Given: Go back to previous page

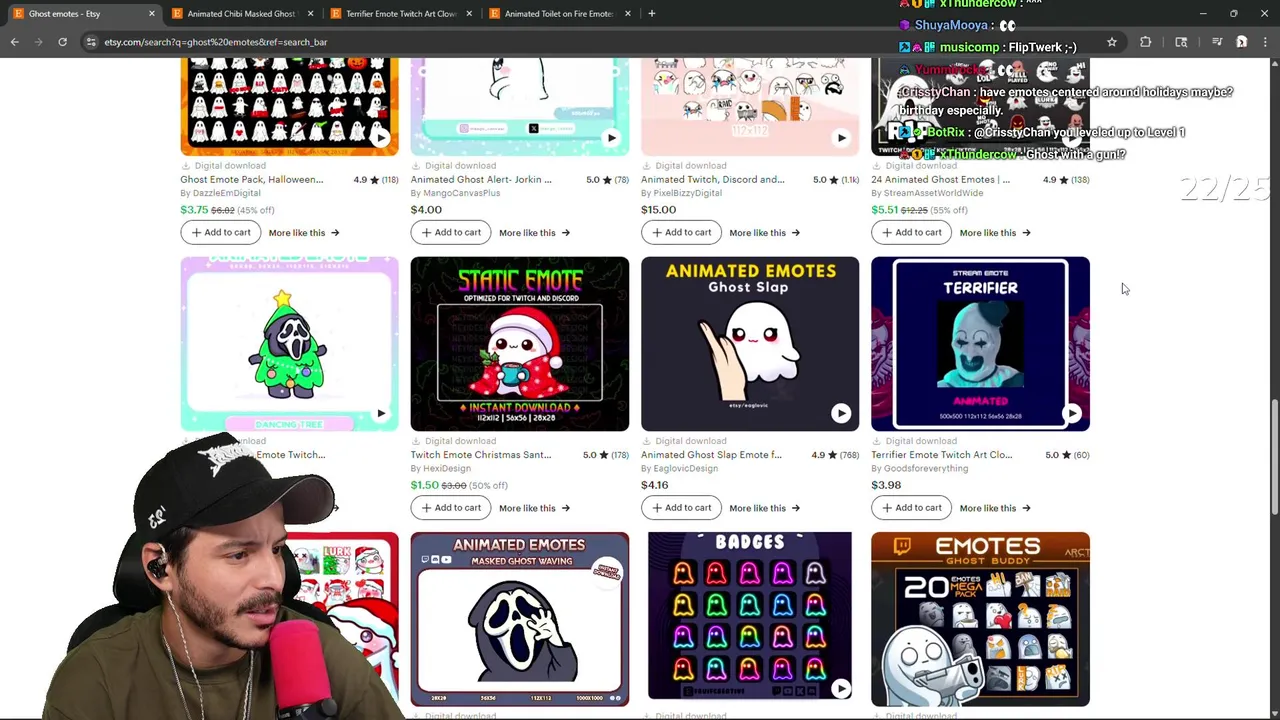Looking at the screenshot, I should pyautogui.click(x=15, y=42).
